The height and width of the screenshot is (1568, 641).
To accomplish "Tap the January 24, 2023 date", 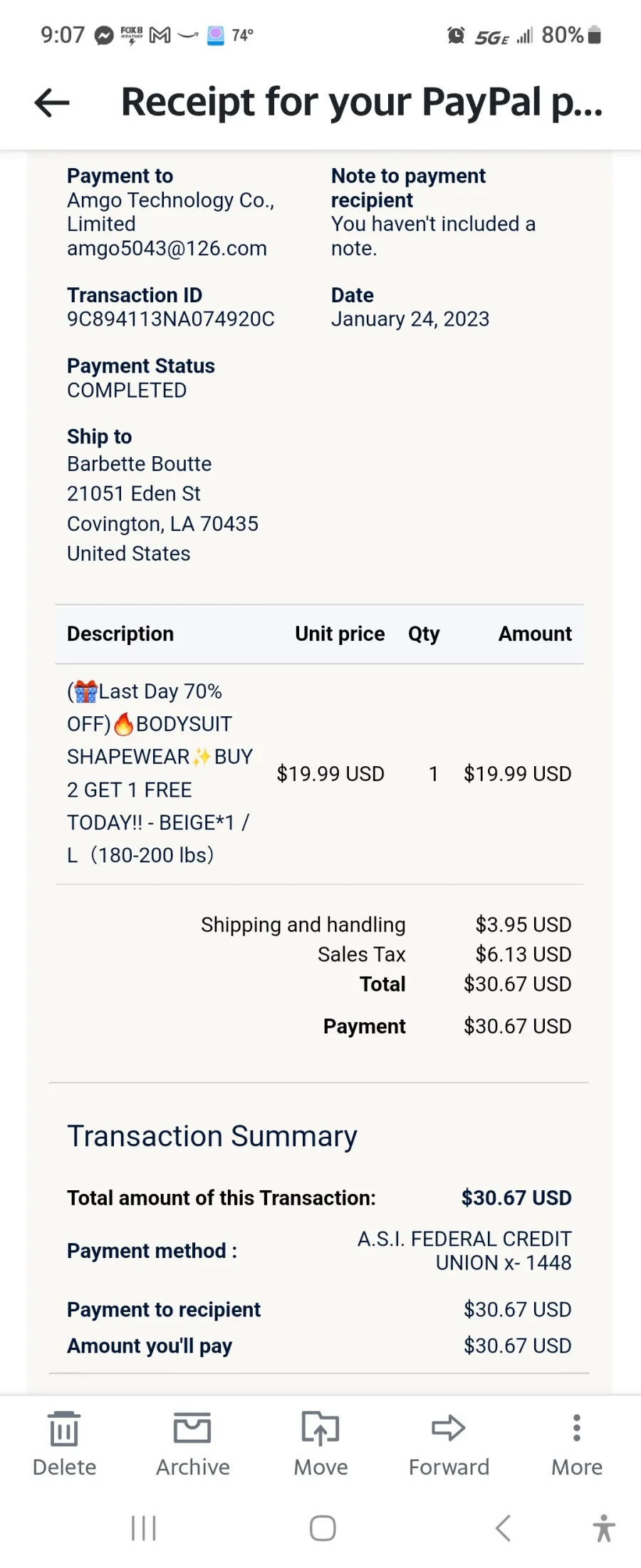I will pos(410,319).
